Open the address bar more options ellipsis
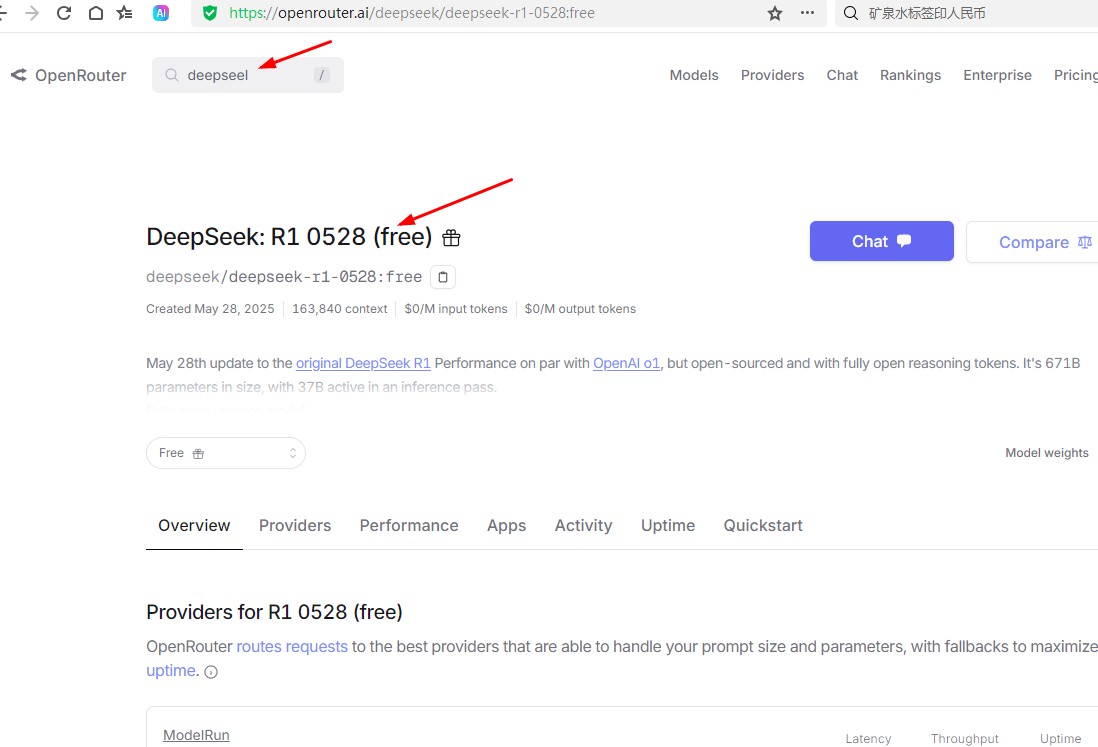The height and width of the screenshot is (747, 1098). click(x=807, y=13)
